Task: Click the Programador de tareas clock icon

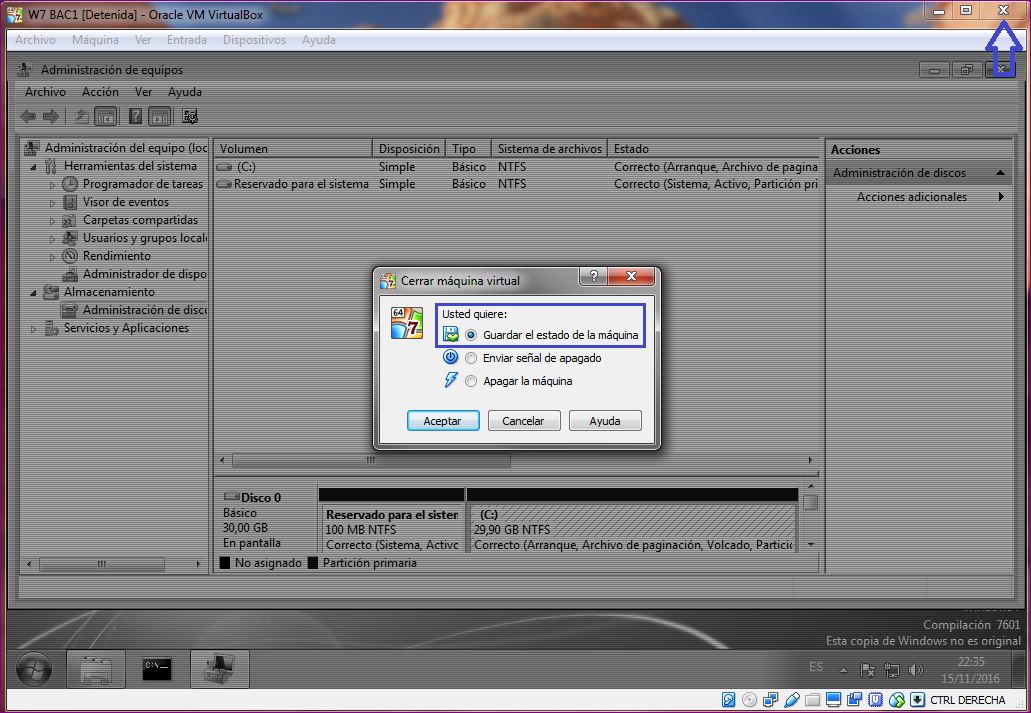Action: point(70,184)
